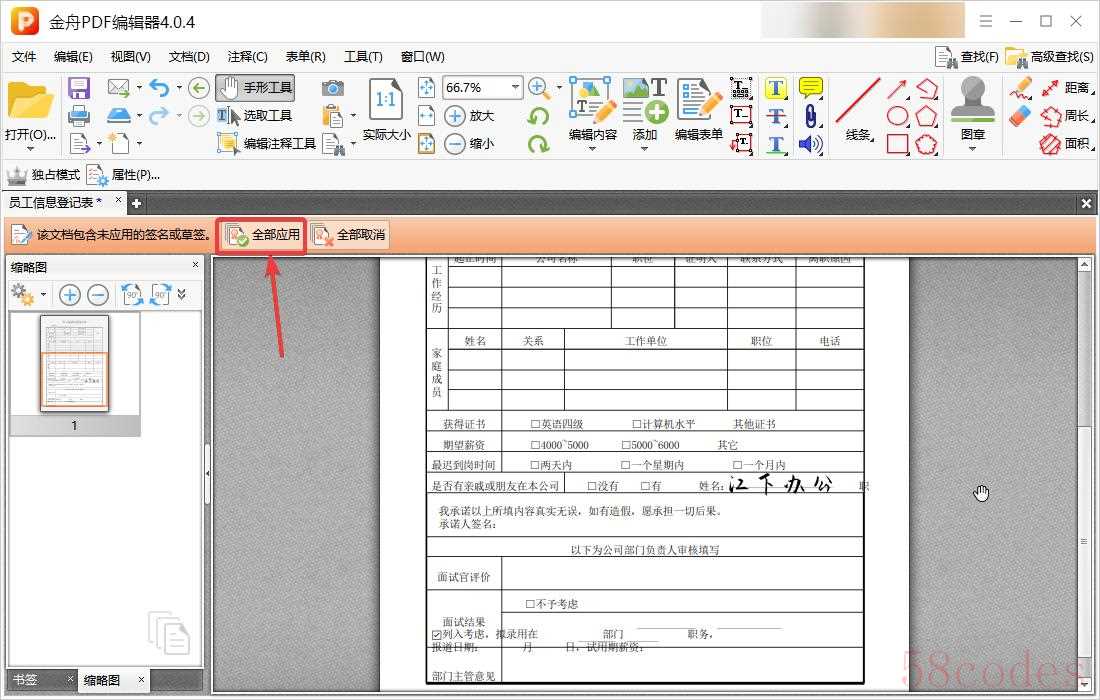Choose the eraser tool icon

[1019, 116]
